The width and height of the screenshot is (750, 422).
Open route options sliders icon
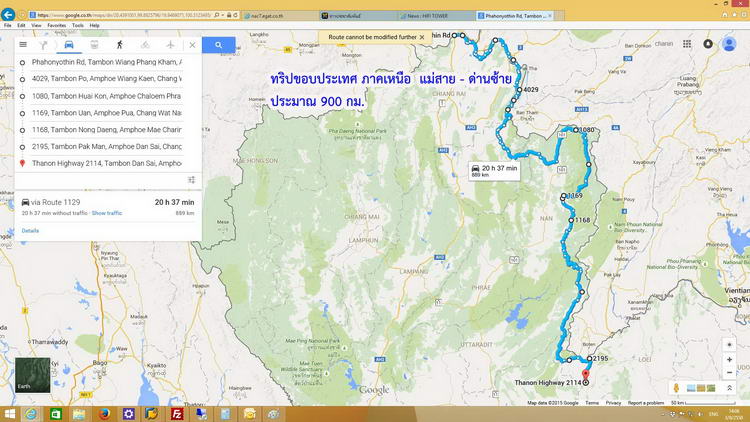click(191, 180)
